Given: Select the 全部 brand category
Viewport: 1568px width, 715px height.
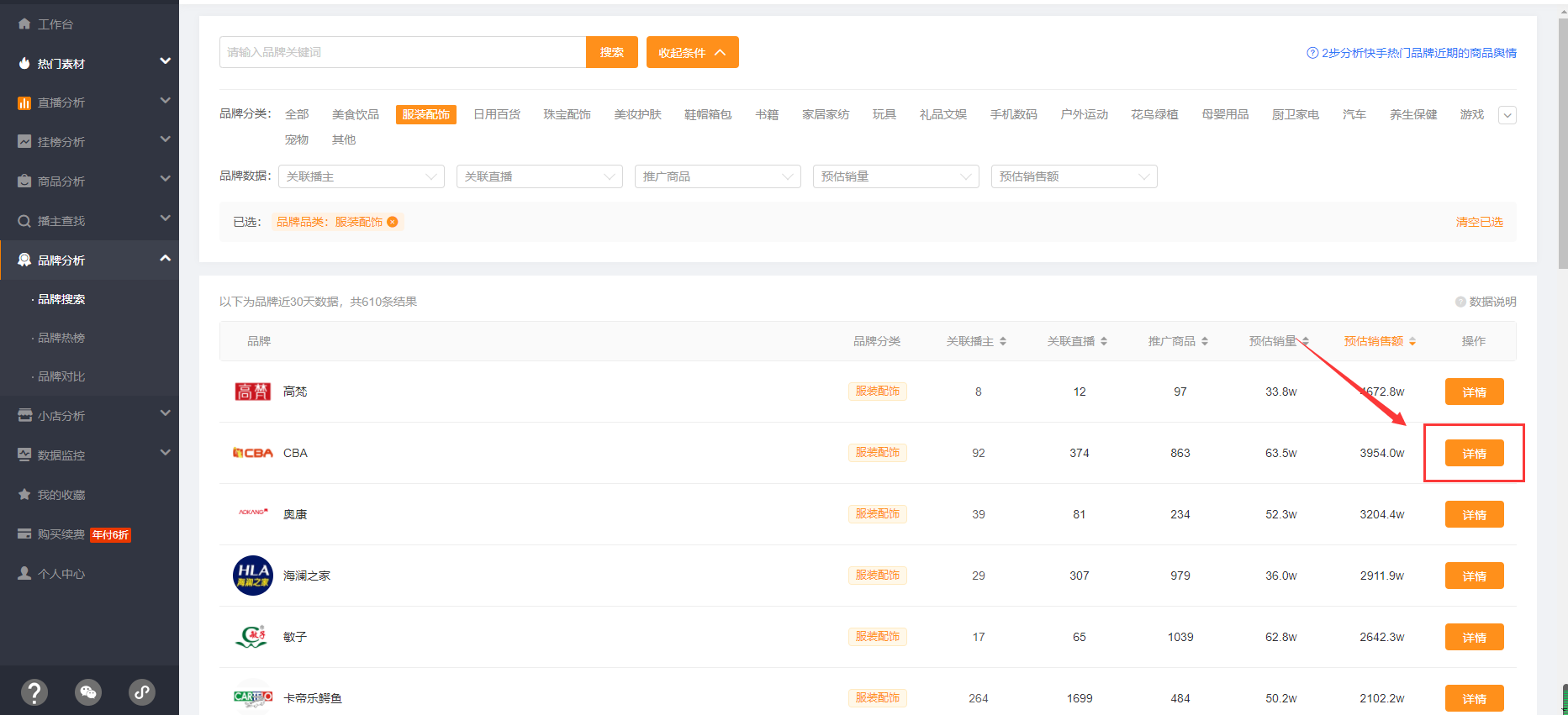Looking at the screenshot, I should click(297, 114).
